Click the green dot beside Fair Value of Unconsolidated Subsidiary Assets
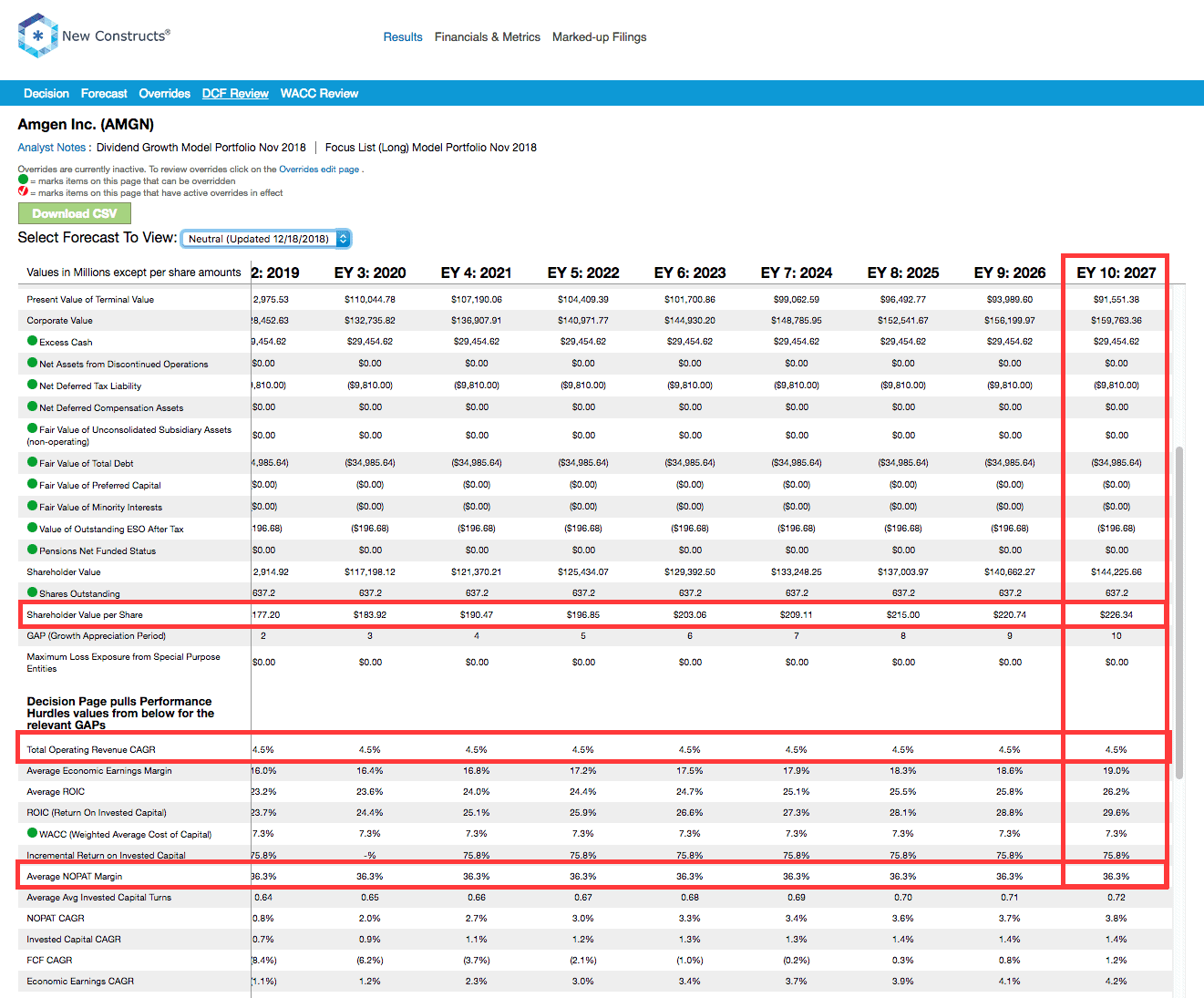 [x=32, y=428]
